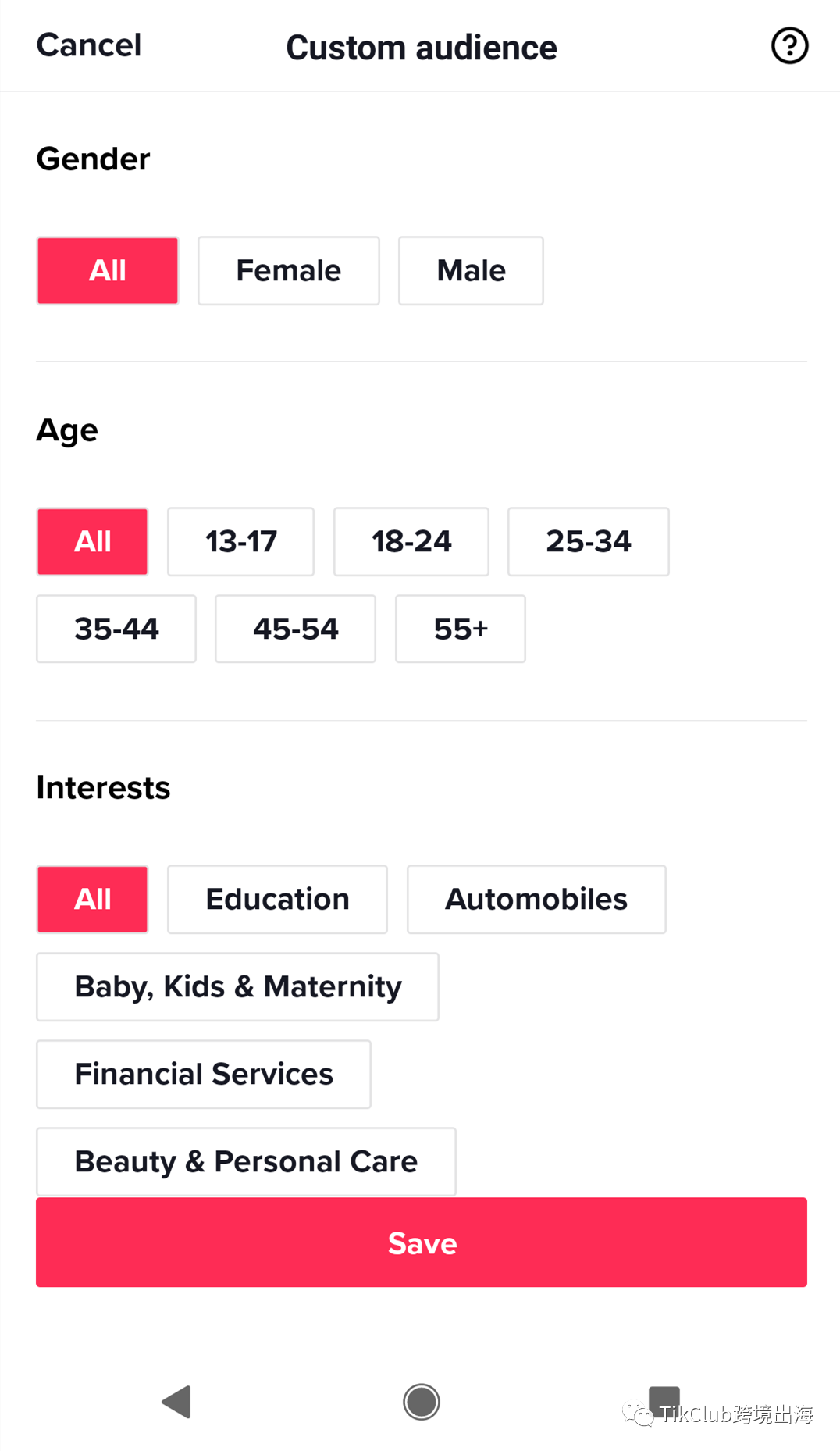The height and width of the screenshot is (1451, 840).
Task: Choose the Automobiles interest chip
Action: click(536, 900)
